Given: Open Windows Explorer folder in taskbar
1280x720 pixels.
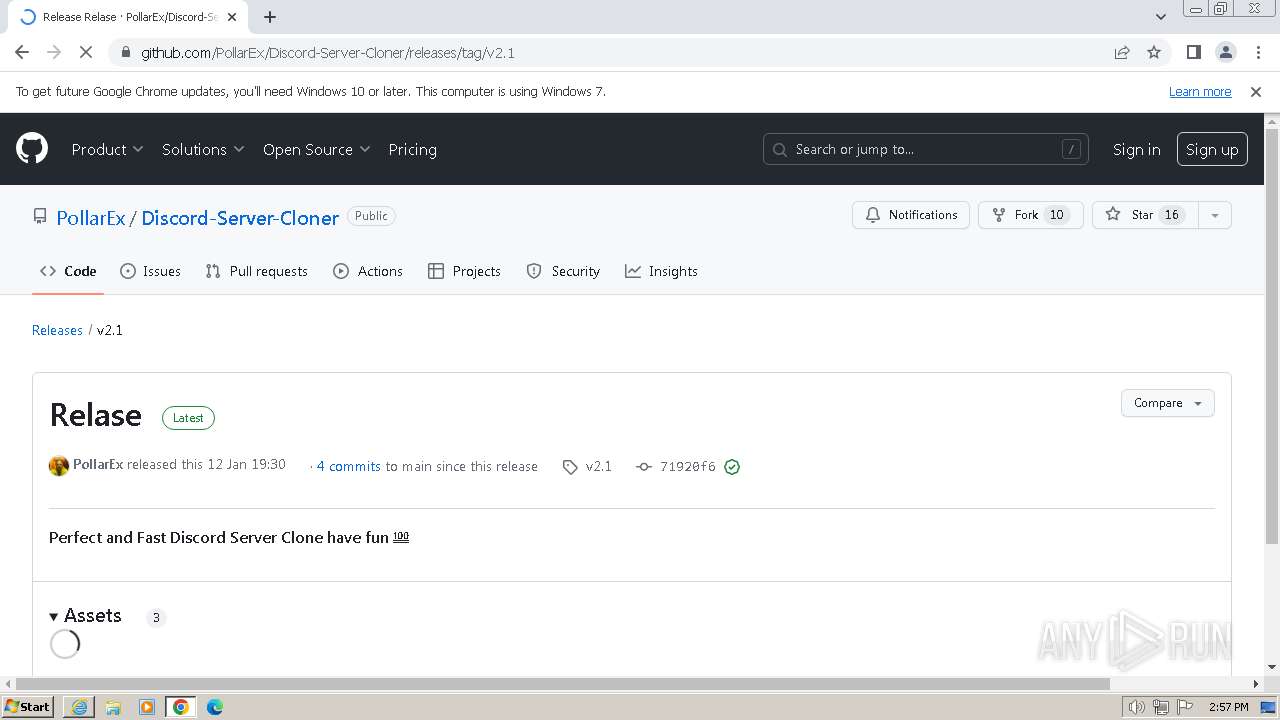Looking at the screenshot, I should coord(113,707).
